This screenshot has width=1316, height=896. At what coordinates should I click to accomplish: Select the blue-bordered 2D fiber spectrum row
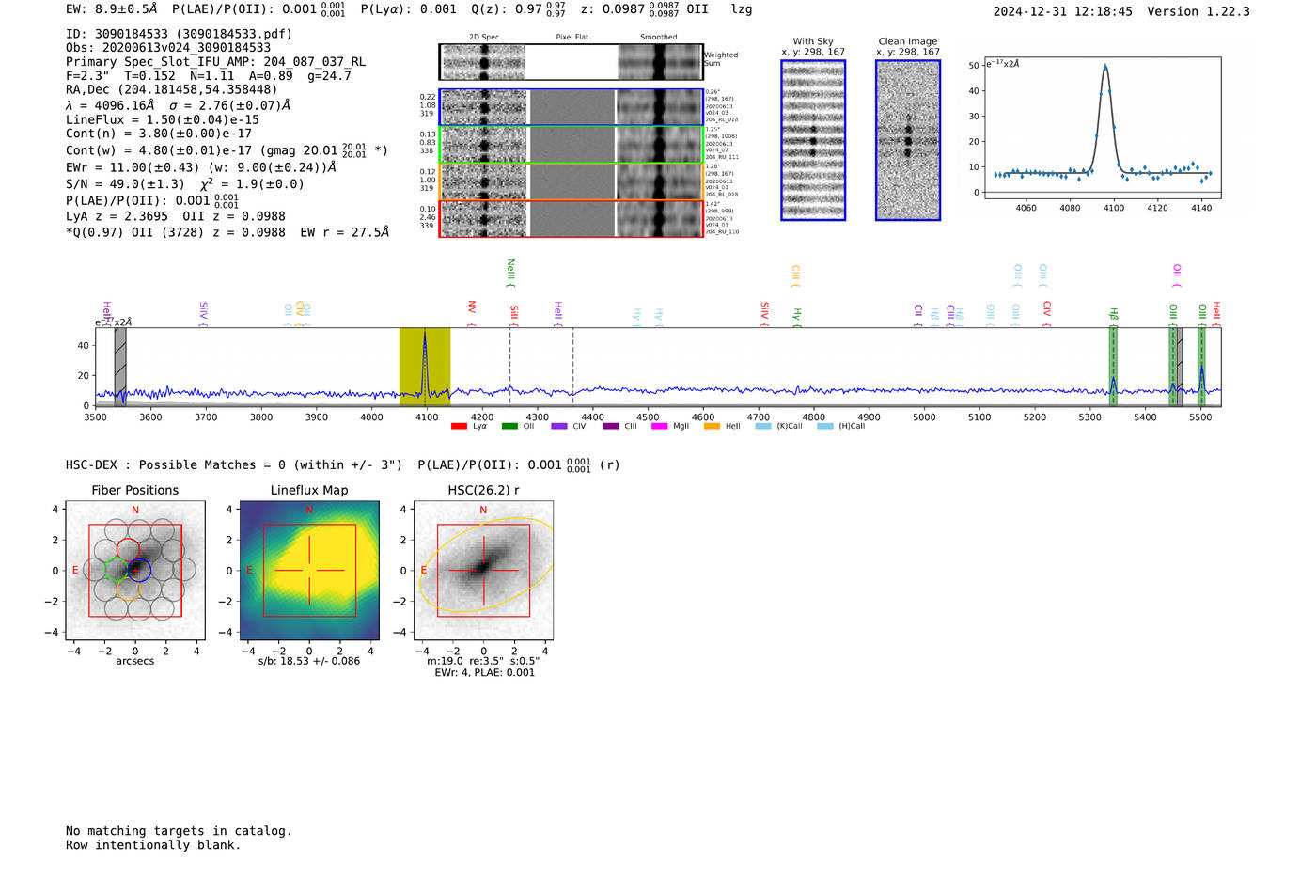pyautogui.click(x=571, y=107)
